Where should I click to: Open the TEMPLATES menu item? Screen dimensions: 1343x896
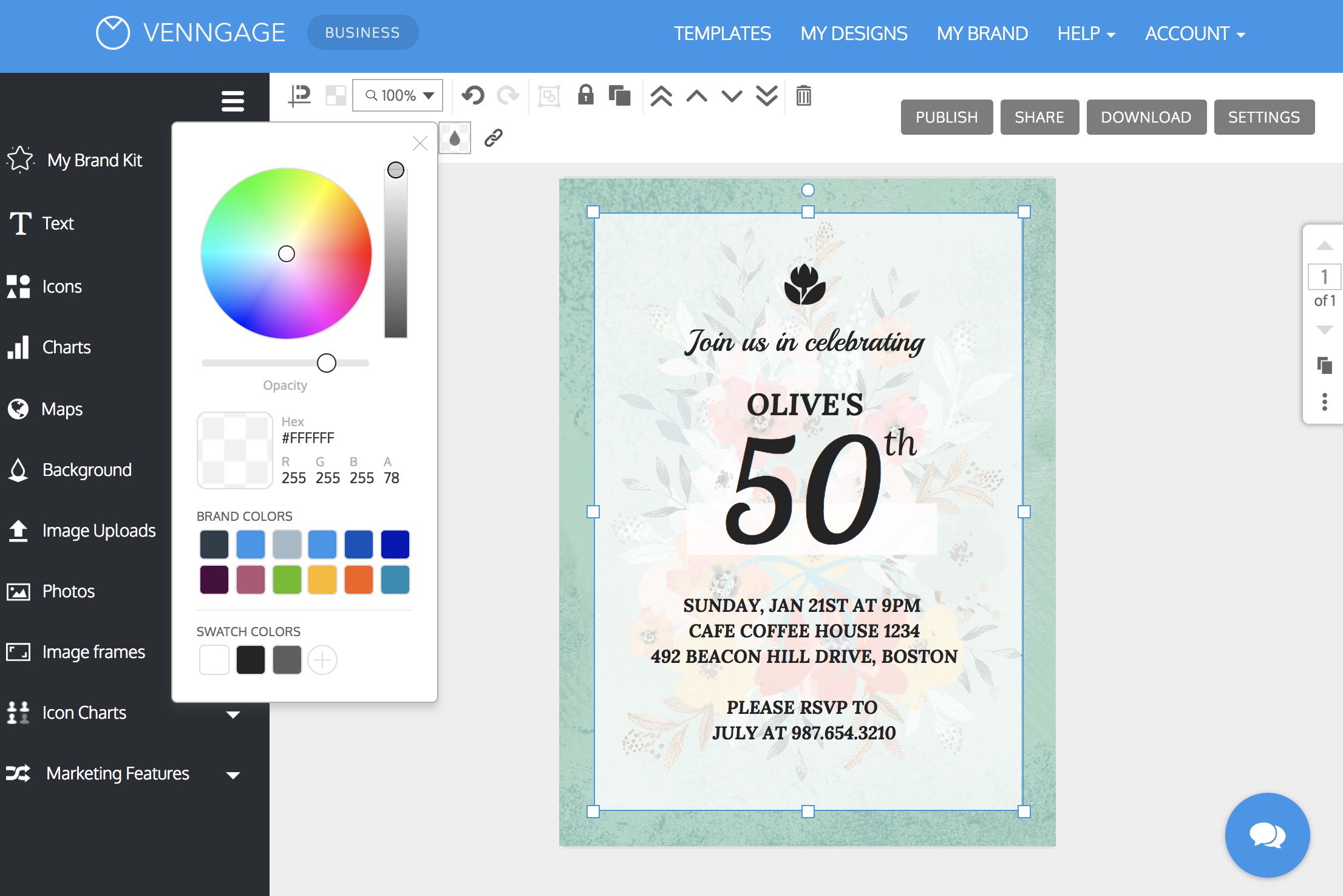(722, 33)
